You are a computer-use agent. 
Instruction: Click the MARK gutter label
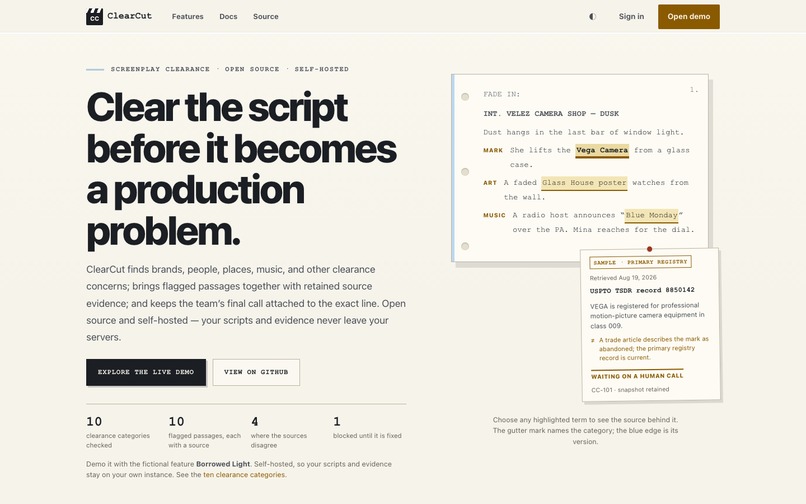pyautogui.click(x=493, y=151)
